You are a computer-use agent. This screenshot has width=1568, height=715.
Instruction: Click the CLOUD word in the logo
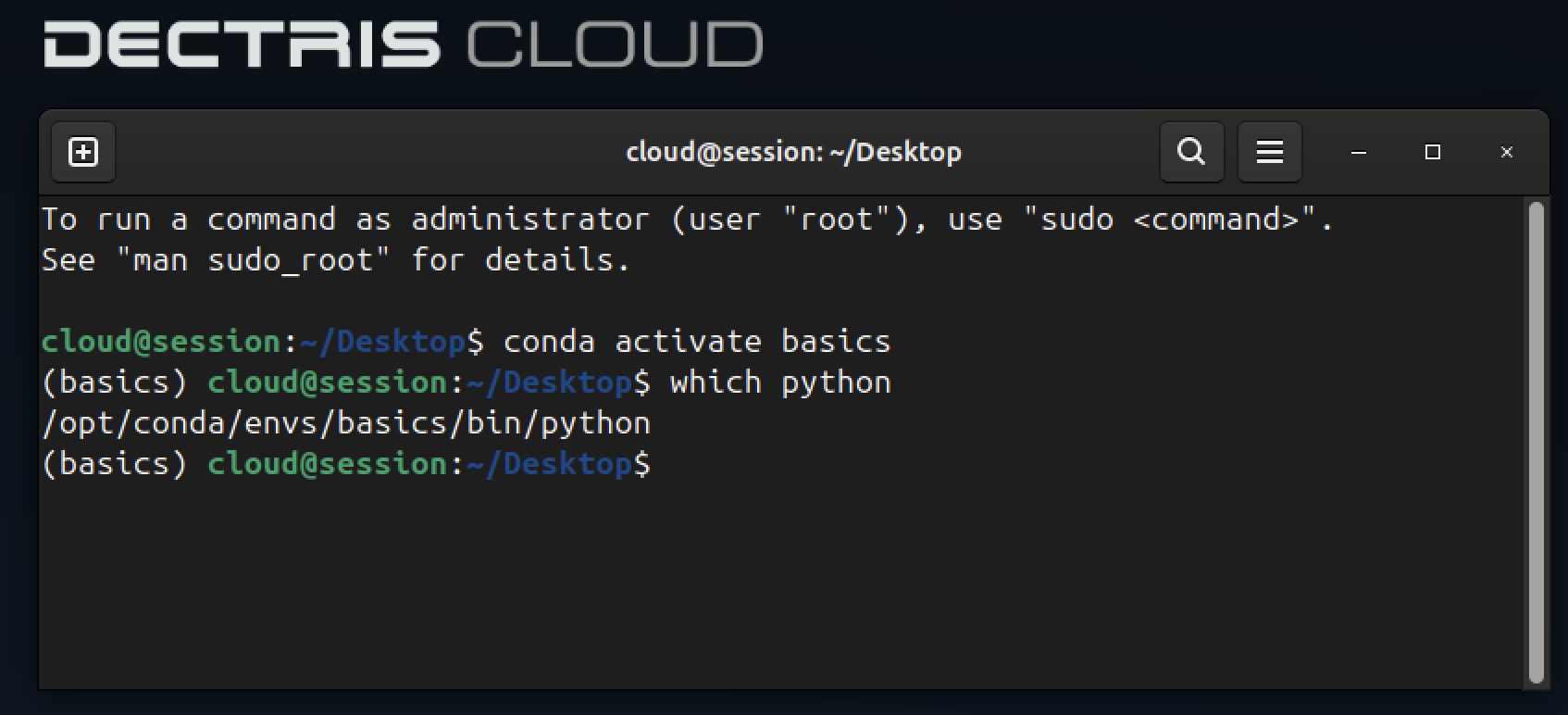(615, 44)
